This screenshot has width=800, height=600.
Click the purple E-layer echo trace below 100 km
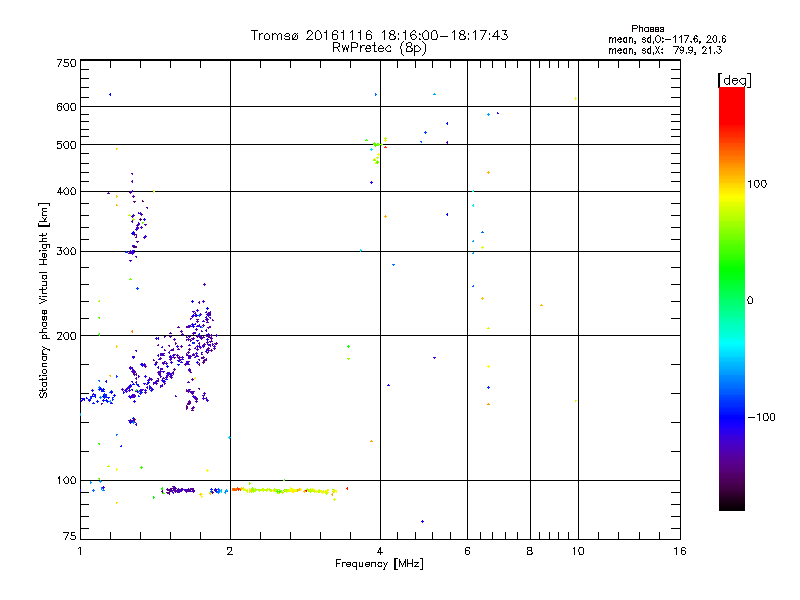180,490
